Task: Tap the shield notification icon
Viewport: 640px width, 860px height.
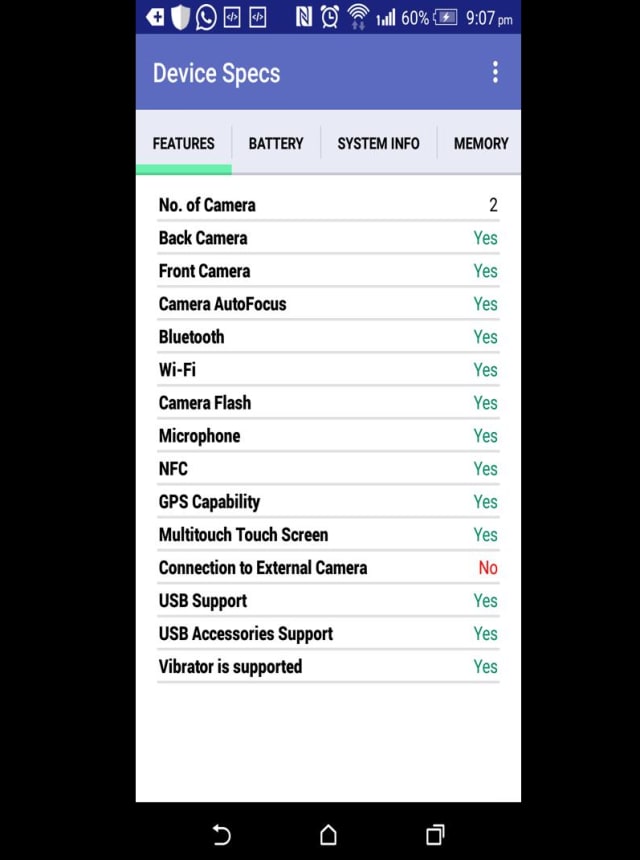Action: point(181,17)
